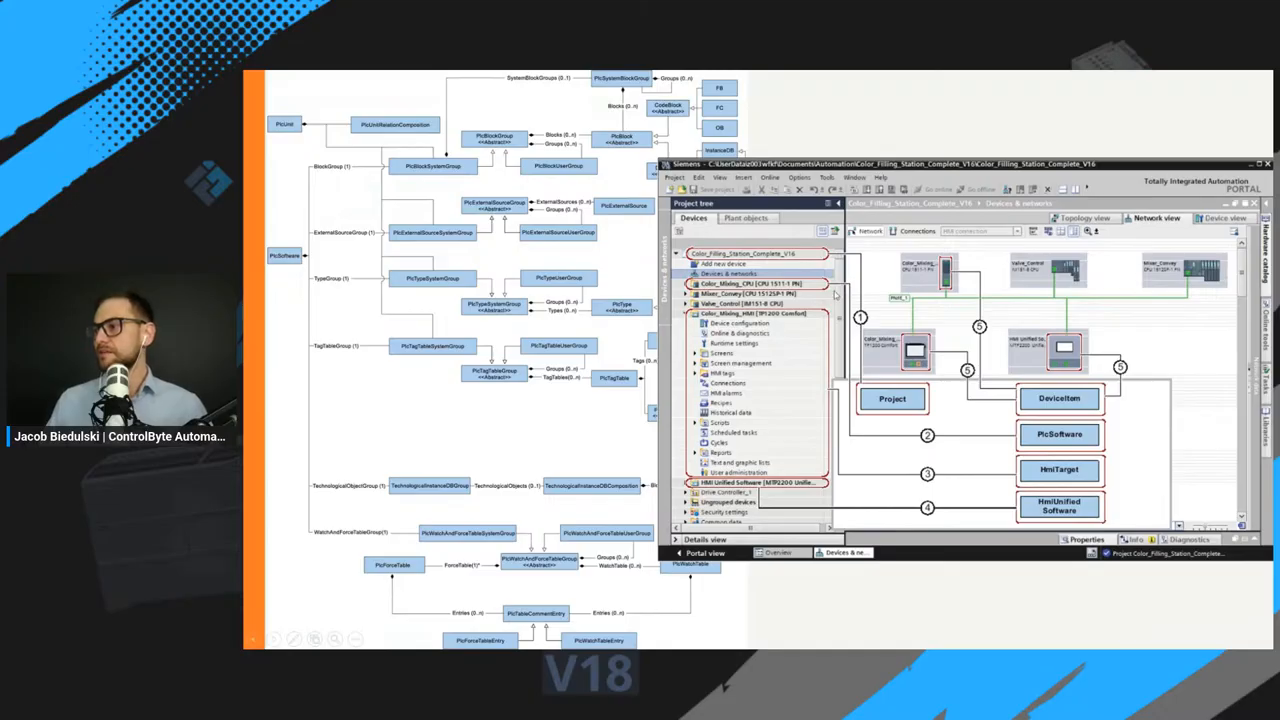
Task: Click the Go online toolbar icon
Action: [x=917, y=189]
